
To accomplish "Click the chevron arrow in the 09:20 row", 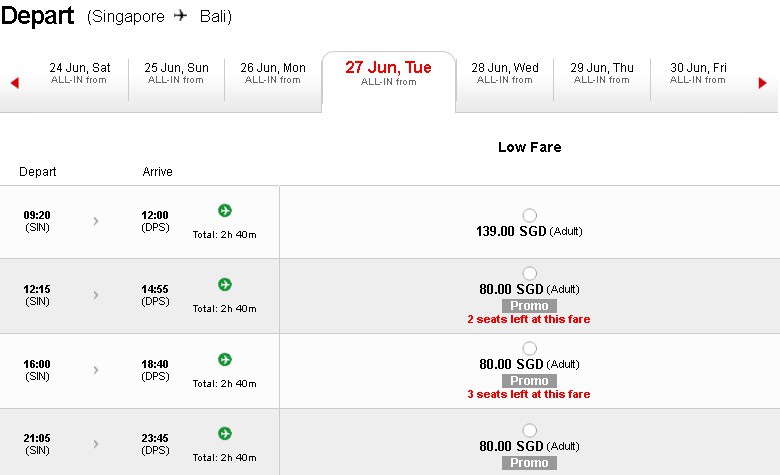I will click(96, 221).
